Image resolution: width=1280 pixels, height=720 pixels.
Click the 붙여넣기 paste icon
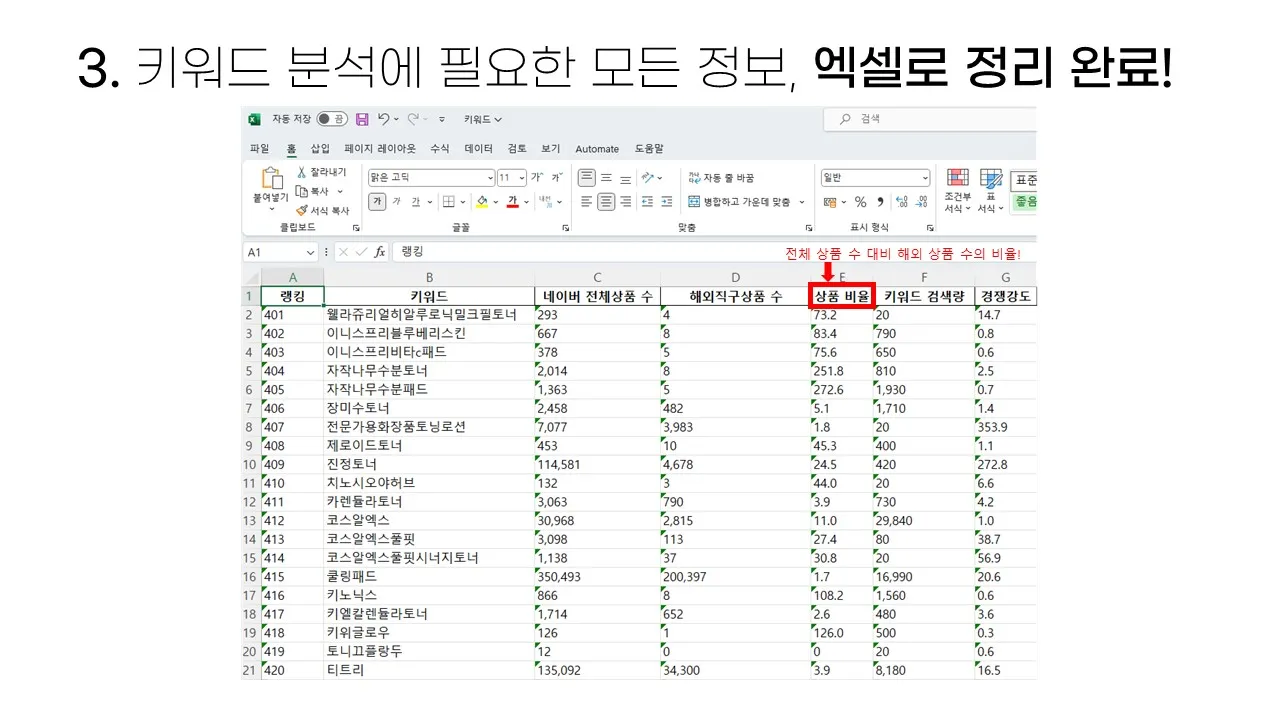[271, 179]
